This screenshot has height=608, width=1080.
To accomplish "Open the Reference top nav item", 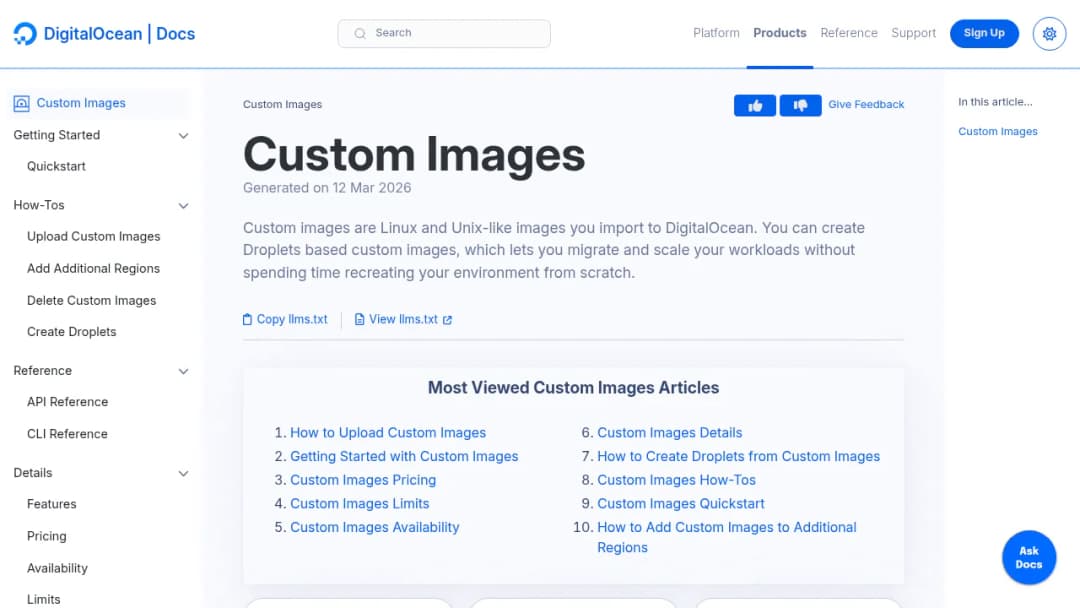I will (849, 33).
